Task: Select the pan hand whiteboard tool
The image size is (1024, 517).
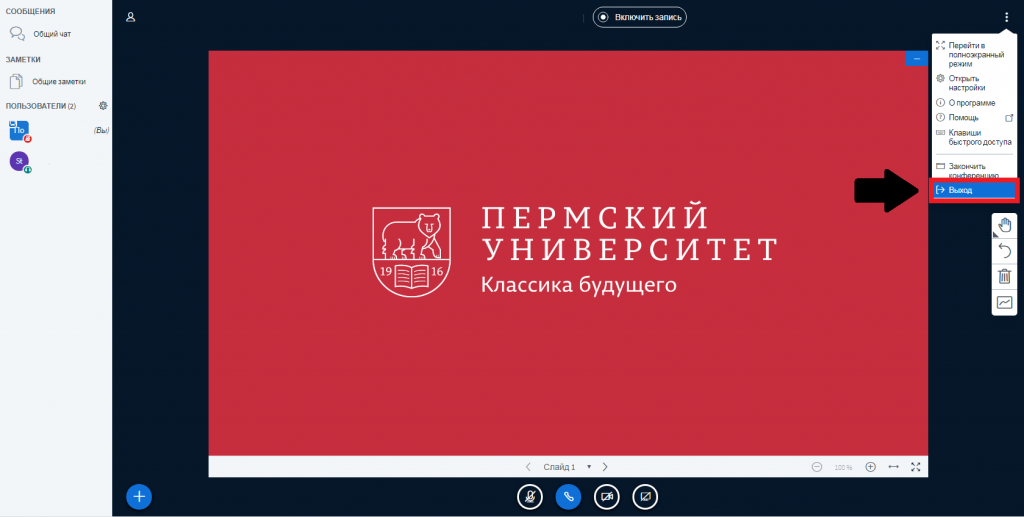Action: click(1005, 225)
